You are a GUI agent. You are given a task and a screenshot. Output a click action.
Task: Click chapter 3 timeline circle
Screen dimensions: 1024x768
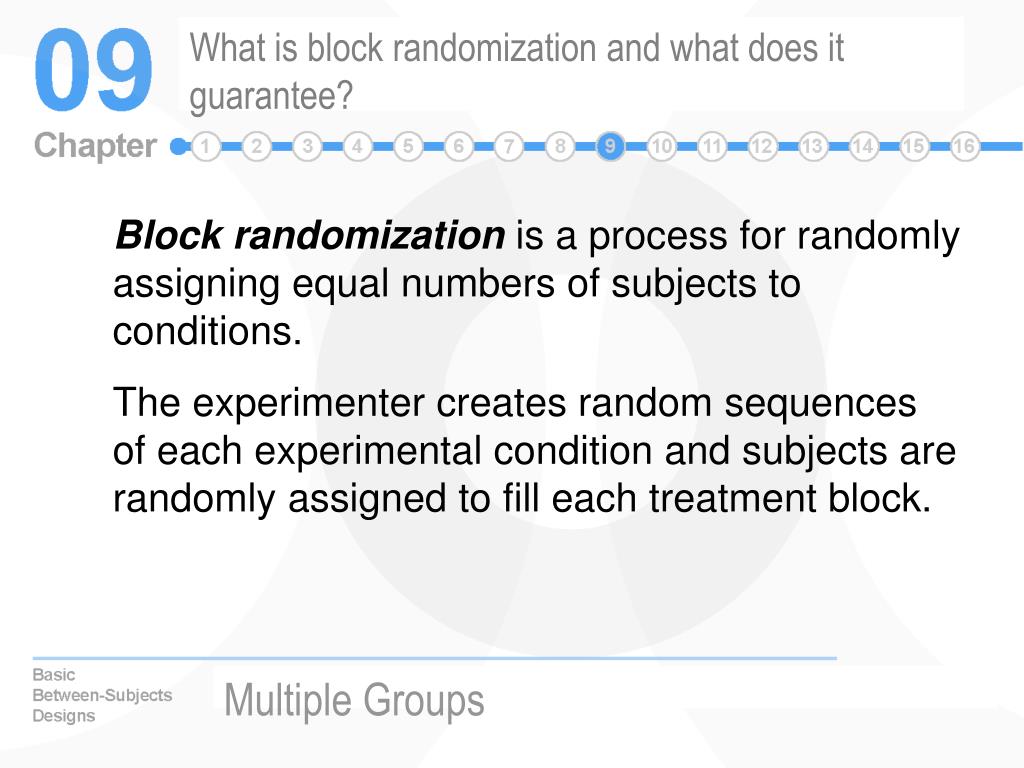[307, 146]
